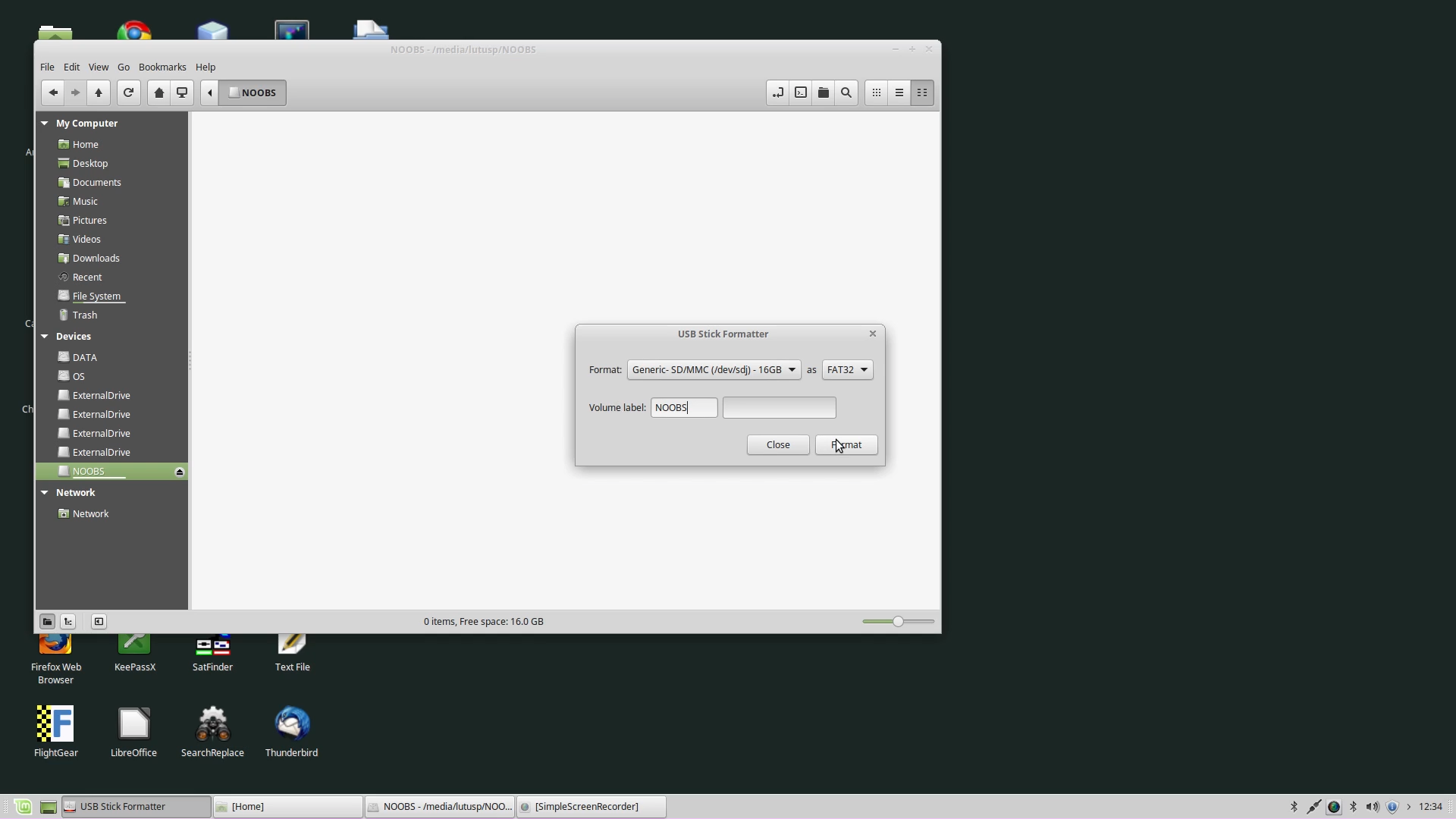Adjust the zoom slider in status bar
1456x819 pixels.
[x=898, y=621]
